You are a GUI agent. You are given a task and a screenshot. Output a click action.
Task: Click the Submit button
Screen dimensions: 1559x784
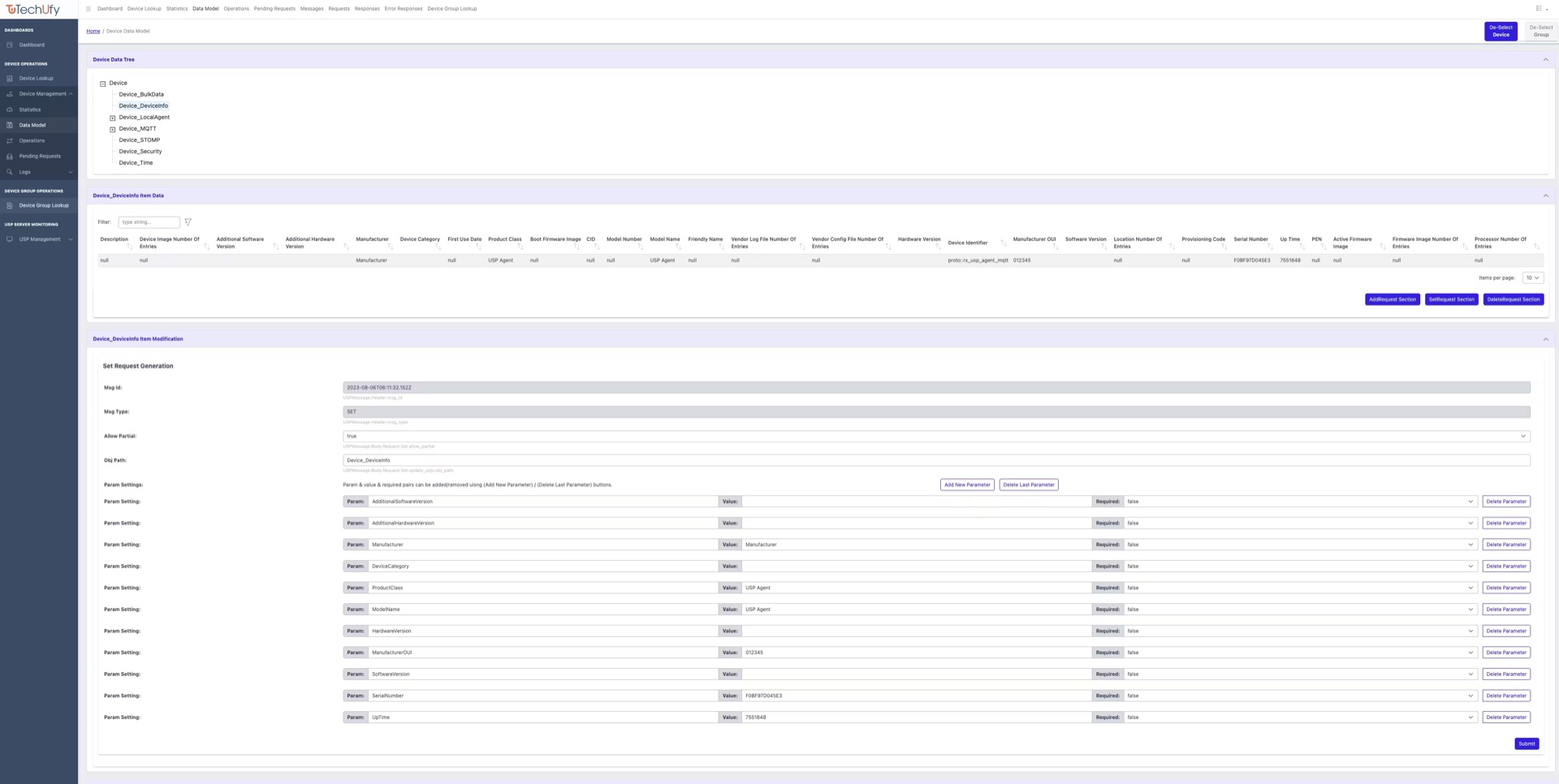pyautogui.click(x=1527, y=743)
